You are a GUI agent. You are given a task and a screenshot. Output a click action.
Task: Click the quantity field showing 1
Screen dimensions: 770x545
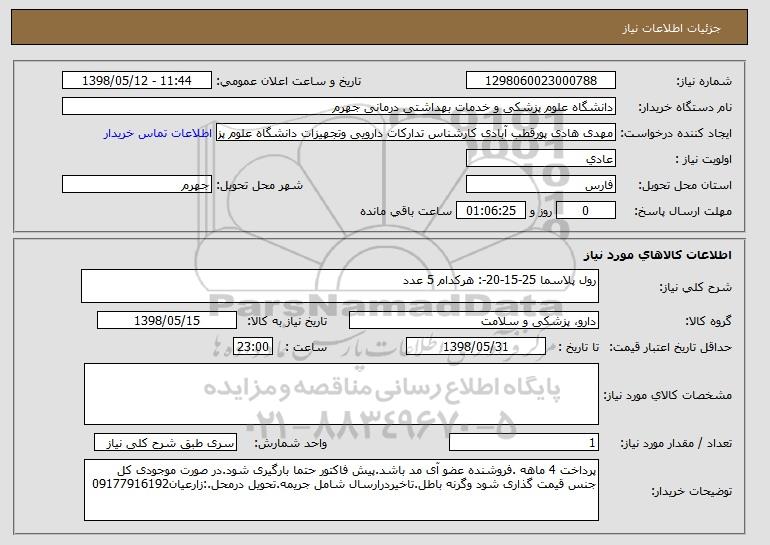[524, 442]
